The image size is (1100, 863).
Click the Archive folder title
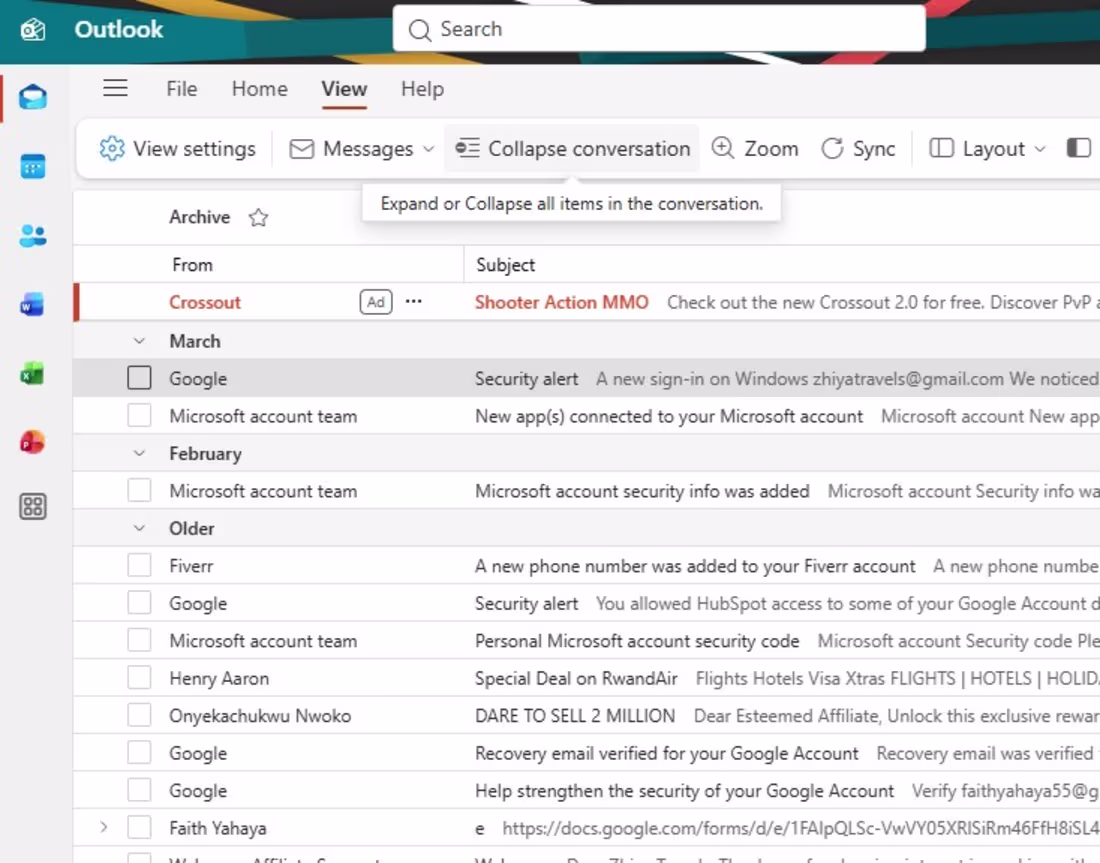tap(199, 217)
